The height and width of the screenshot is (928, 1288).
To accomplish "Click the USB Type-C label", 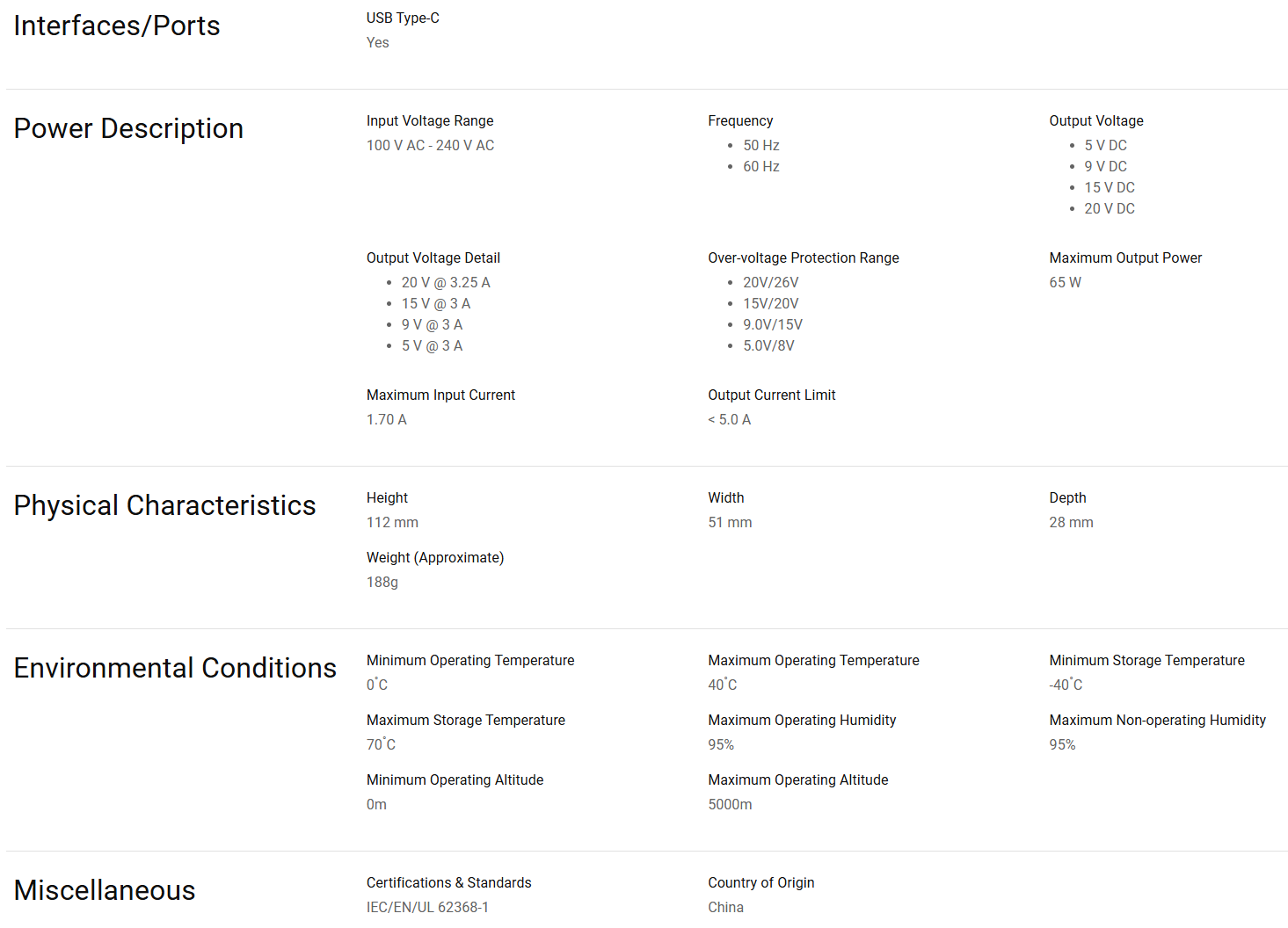I will pyautogui.click(x=403, y=18).
